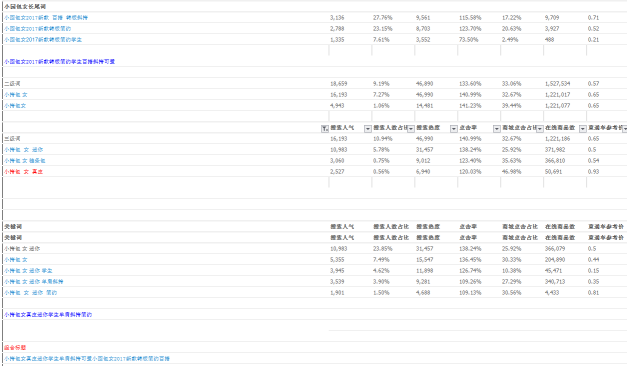Open the 搜索热度 column filter dropdown
Viewport: 627px width, 366px height.
click(x=454, y=128)
